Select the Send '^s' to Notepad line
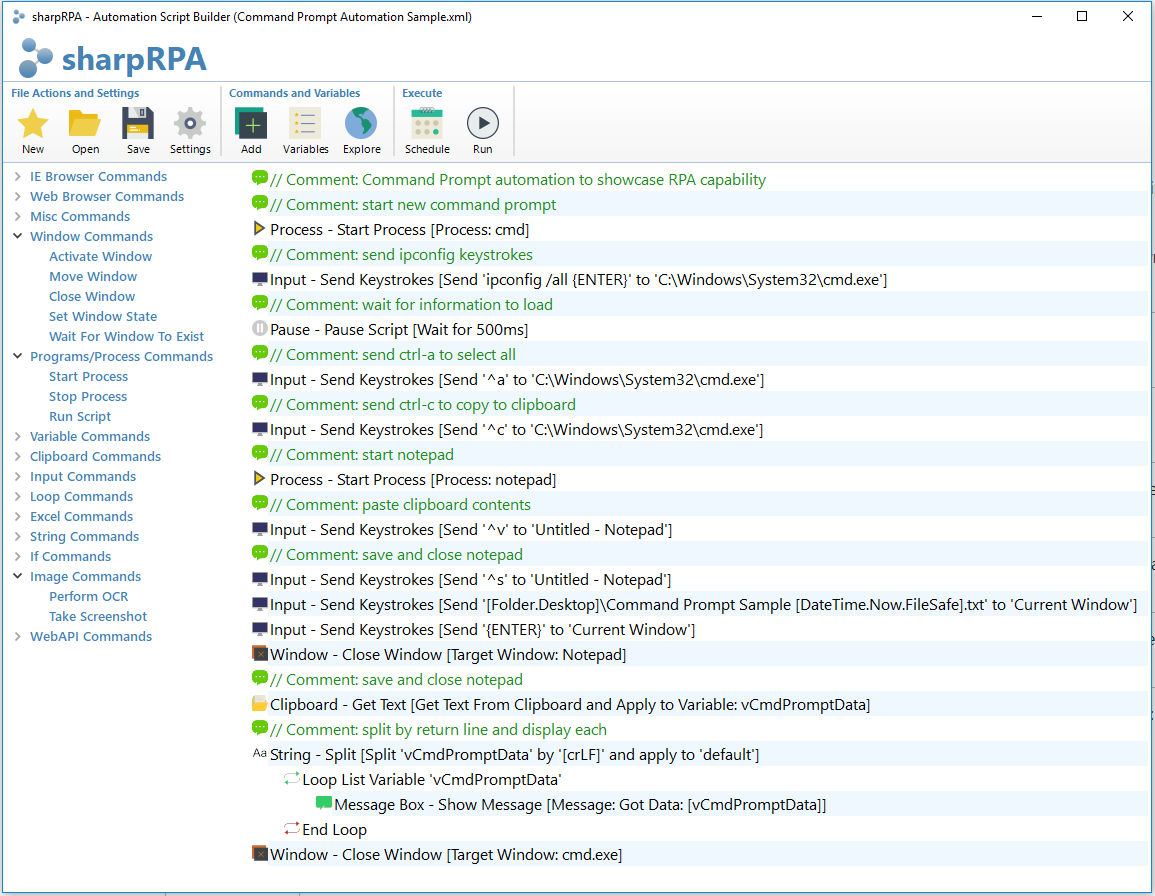This screenshot has width=1155, height=896. (470, 579)
